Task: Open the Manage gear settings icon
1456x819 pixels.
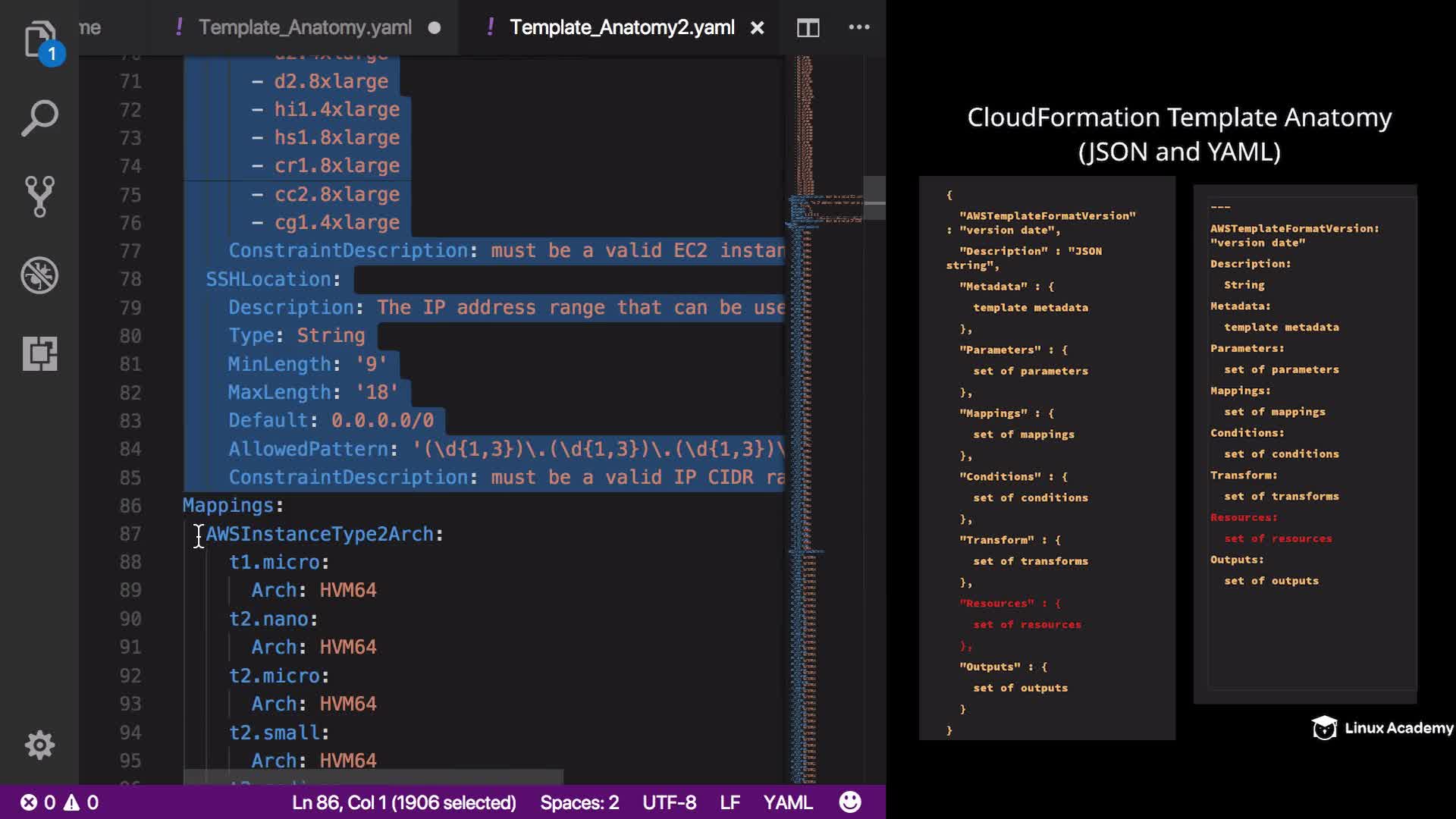Action: 39,745
